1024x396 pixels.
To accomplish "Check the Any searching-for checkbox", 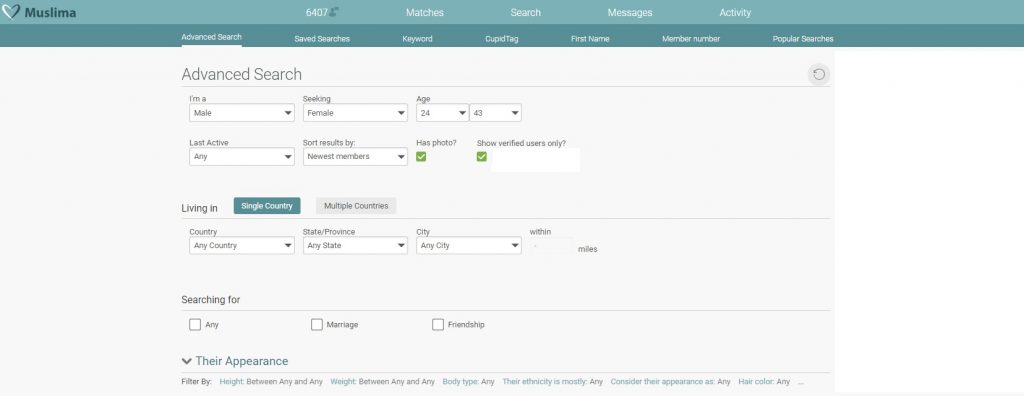I will [x=195, y=324].
